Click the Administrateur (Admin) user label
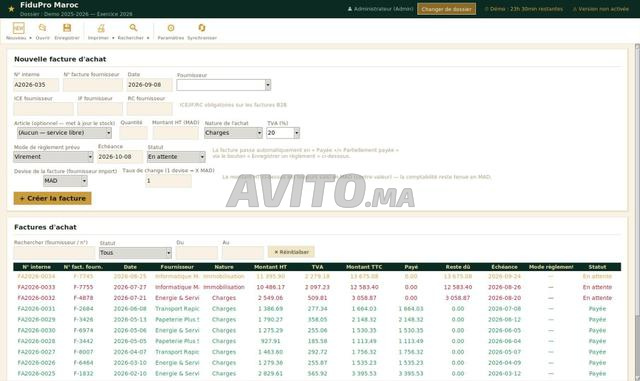This screenshot has height=381, width=640. [x=380, y=9]
